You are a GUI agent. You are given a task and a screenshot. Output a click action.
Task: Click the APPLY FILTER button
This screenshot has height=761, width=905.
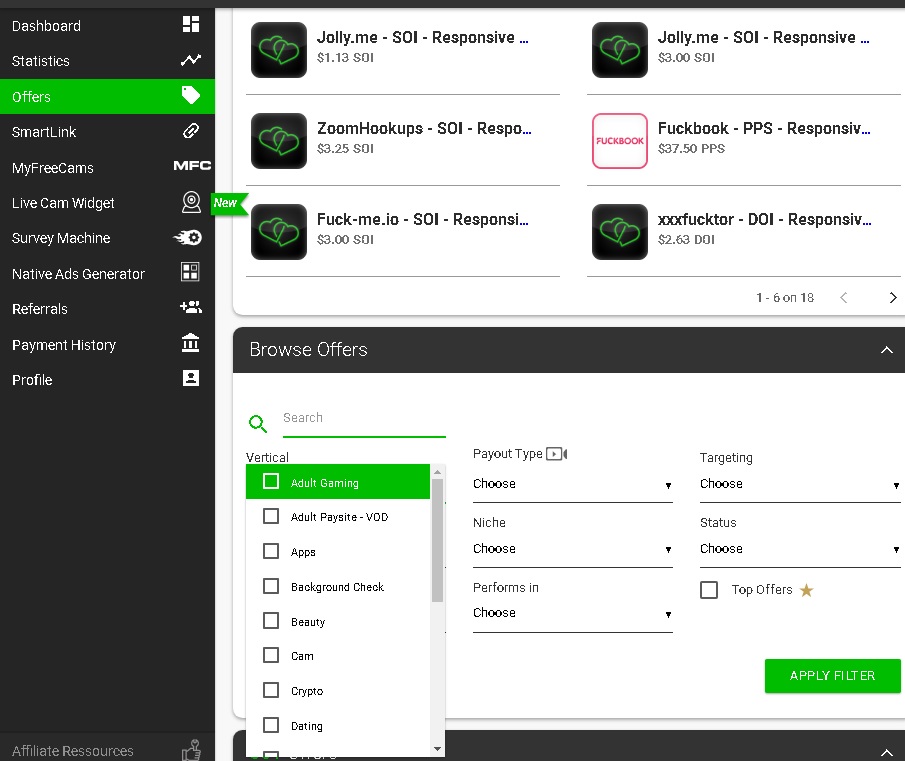[832, 676]
